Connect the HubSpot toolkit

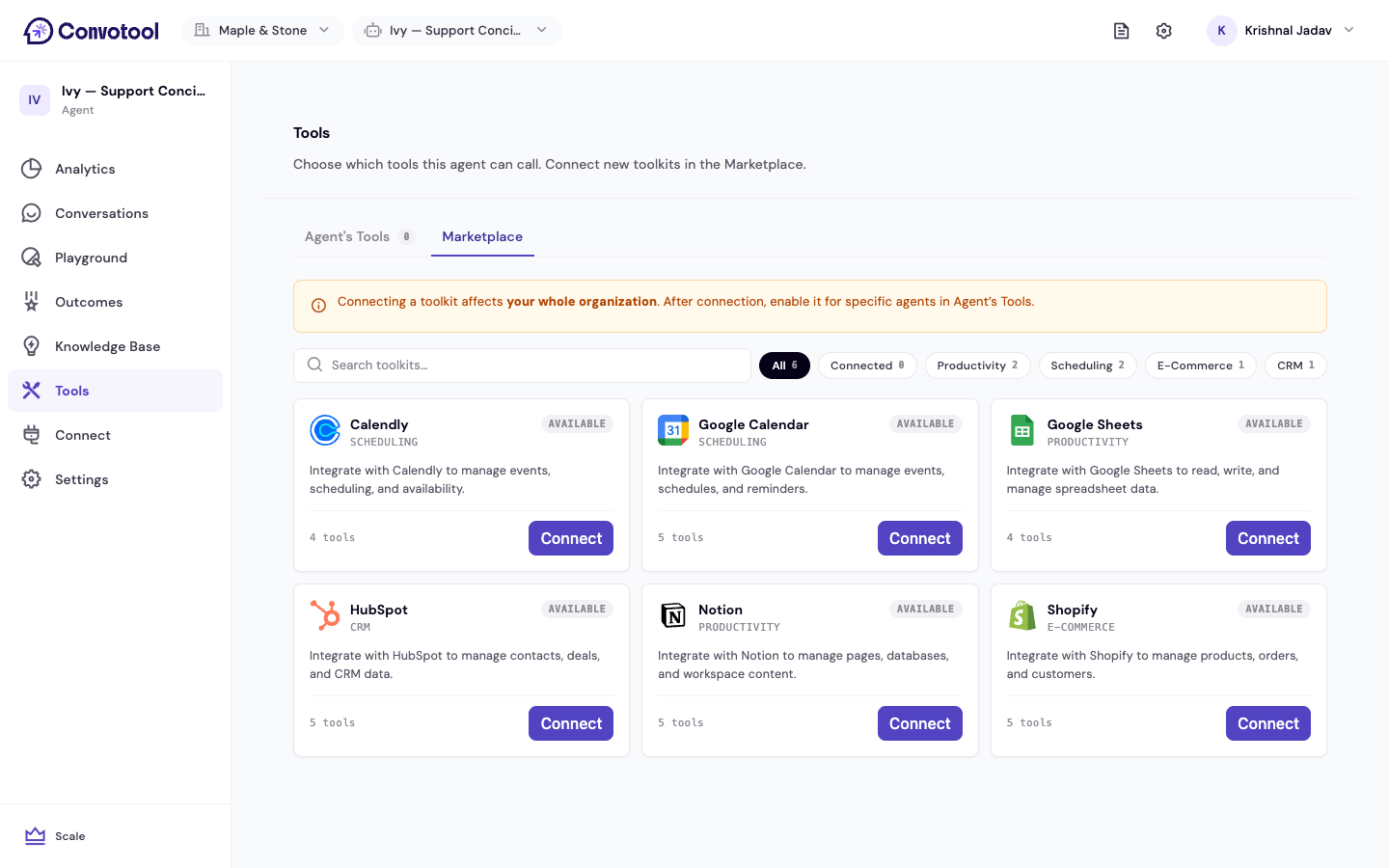(x=571, y=723)
